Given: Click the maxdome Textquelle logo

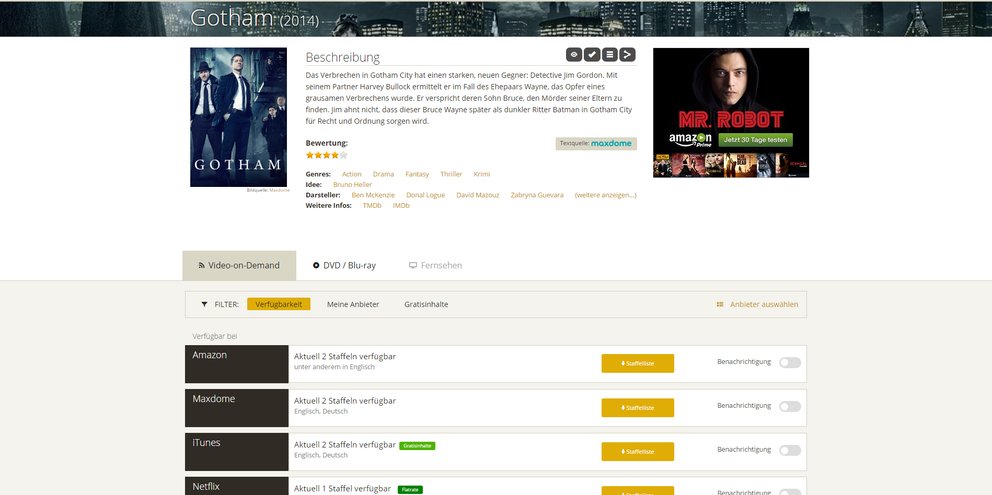Looking at the screenshot, I should (x=611, y=144).
